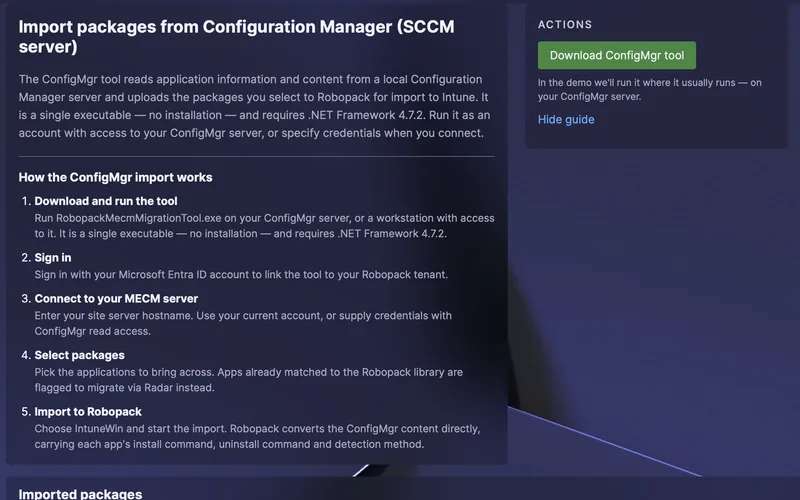Viewport: 800px width, 500px height.
Task: Click the 'Pick the applications to bring across' description
Action: [x=248, y=380]
